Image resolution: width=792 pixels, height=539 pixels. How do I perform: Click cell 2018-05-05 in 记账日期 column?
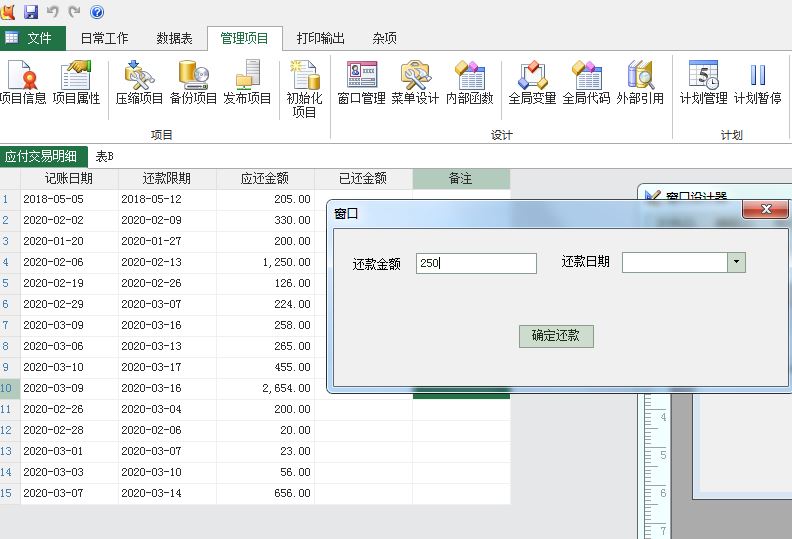click(69, 200)
